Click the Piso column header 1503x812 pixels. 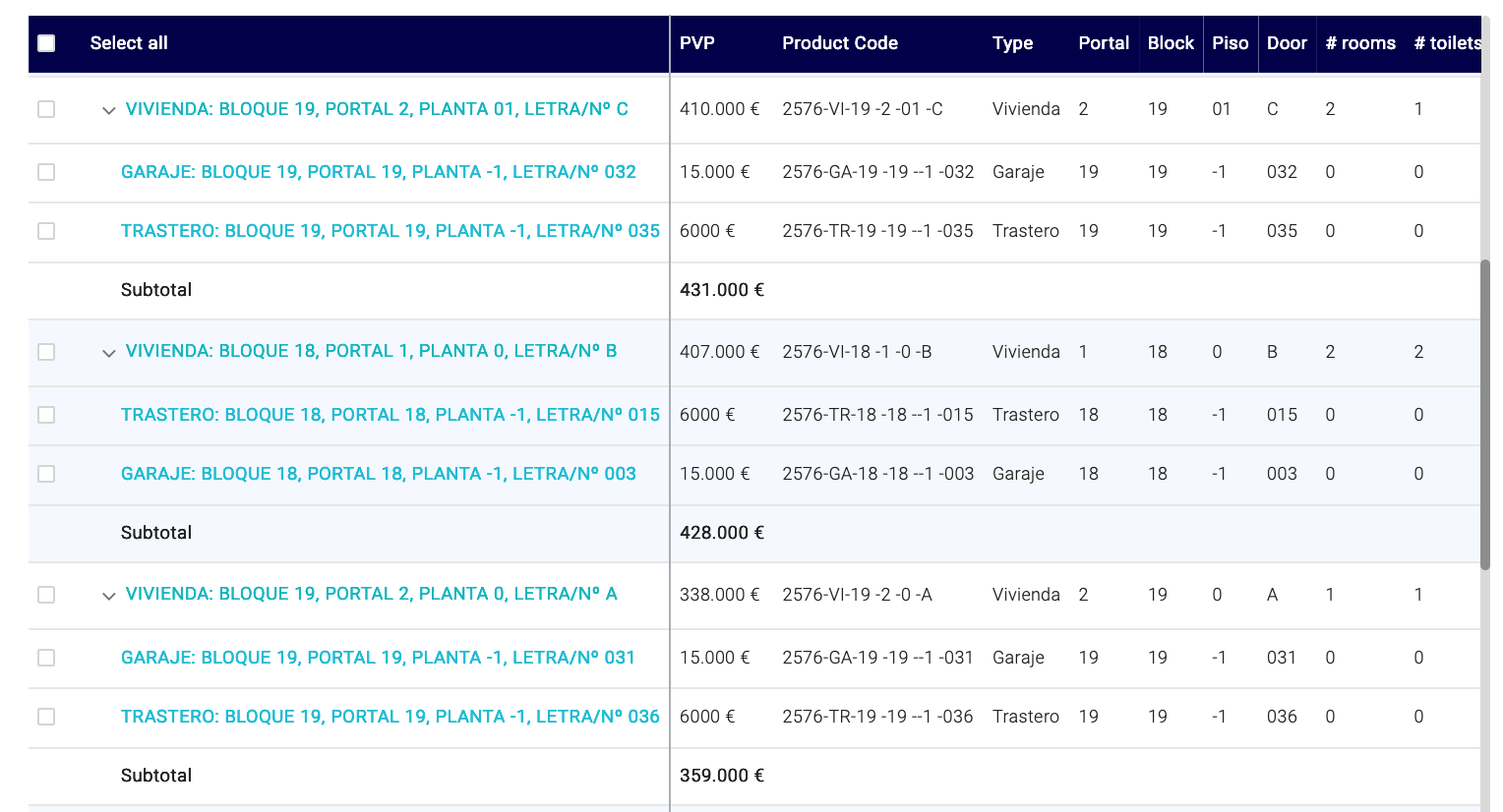pyautogui.click(x=1230, y=43)
